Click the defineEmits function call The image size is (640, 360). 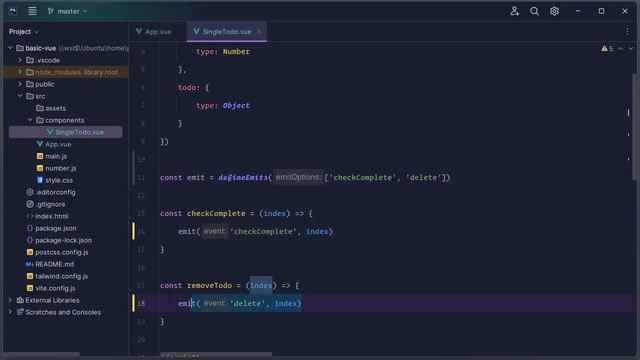click(x=243, y=177)
